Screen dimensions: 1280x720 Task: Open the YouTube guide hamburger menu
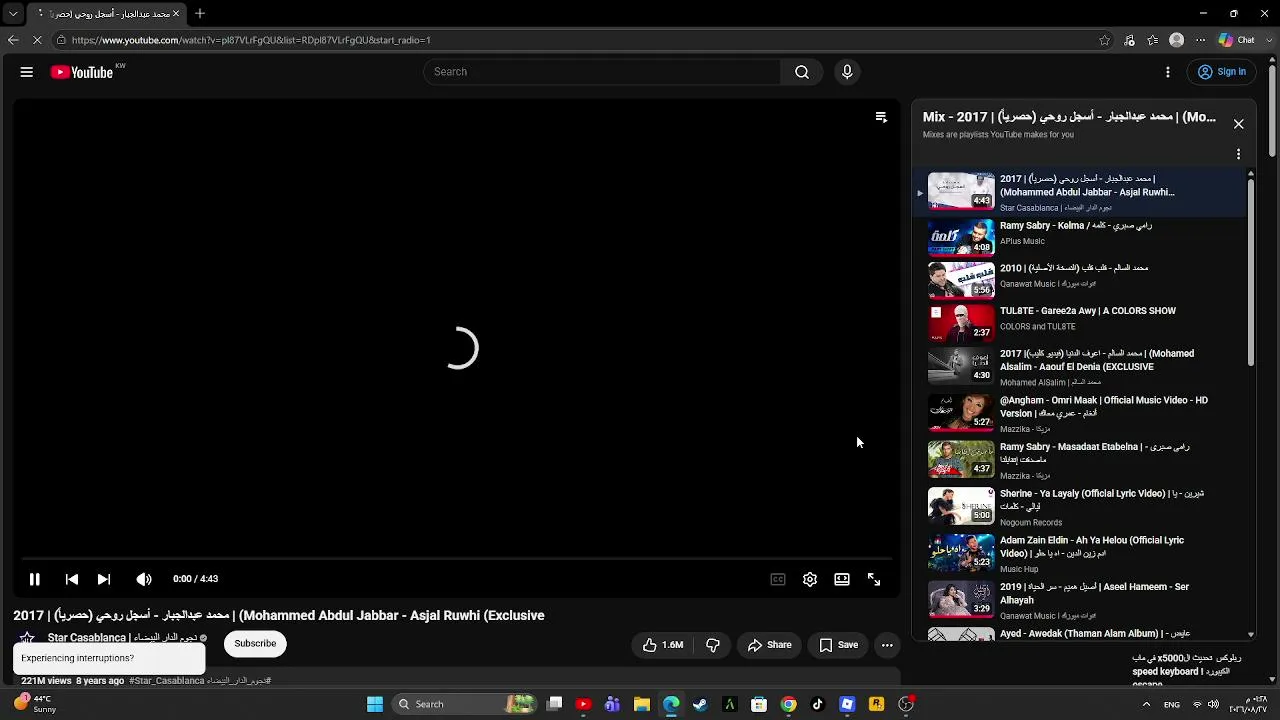(x=27, y=72)
